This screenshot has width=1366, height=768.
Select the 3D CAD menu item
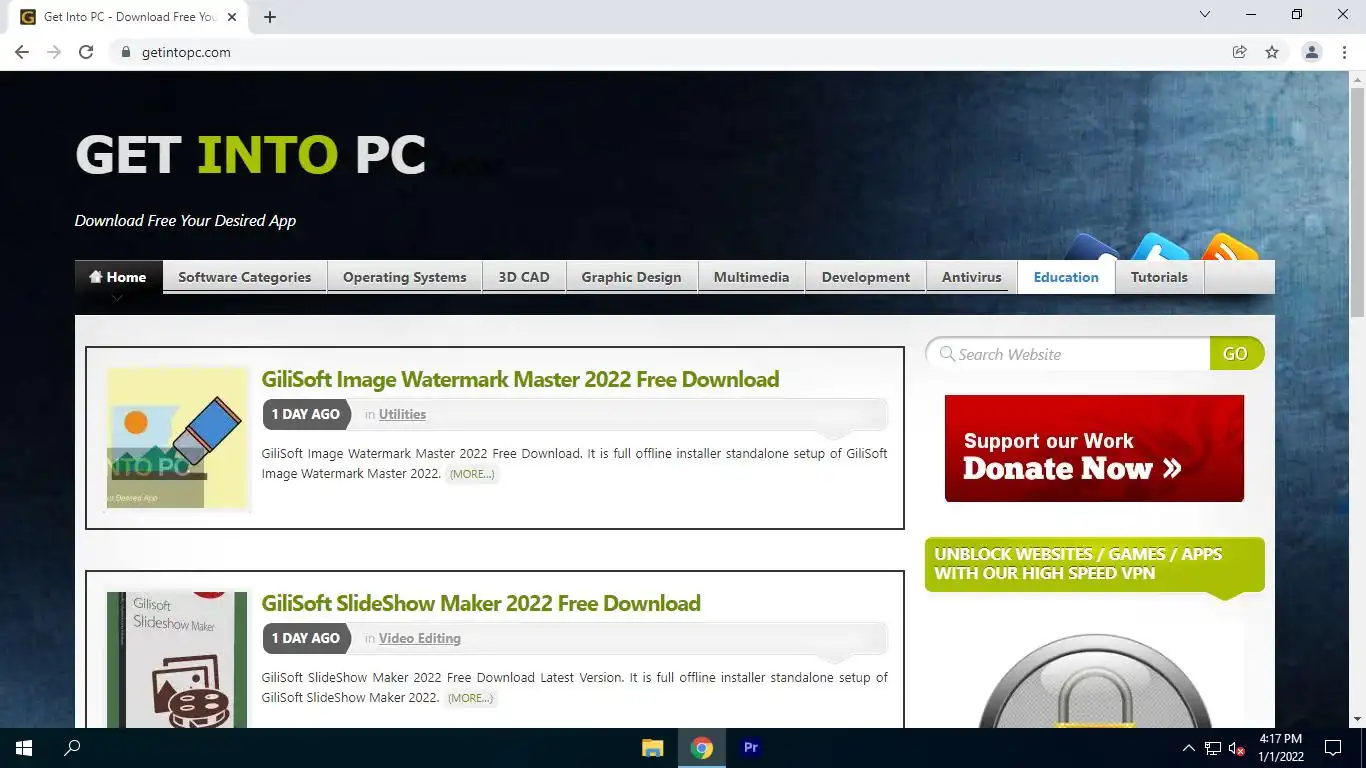pos(524,277)
